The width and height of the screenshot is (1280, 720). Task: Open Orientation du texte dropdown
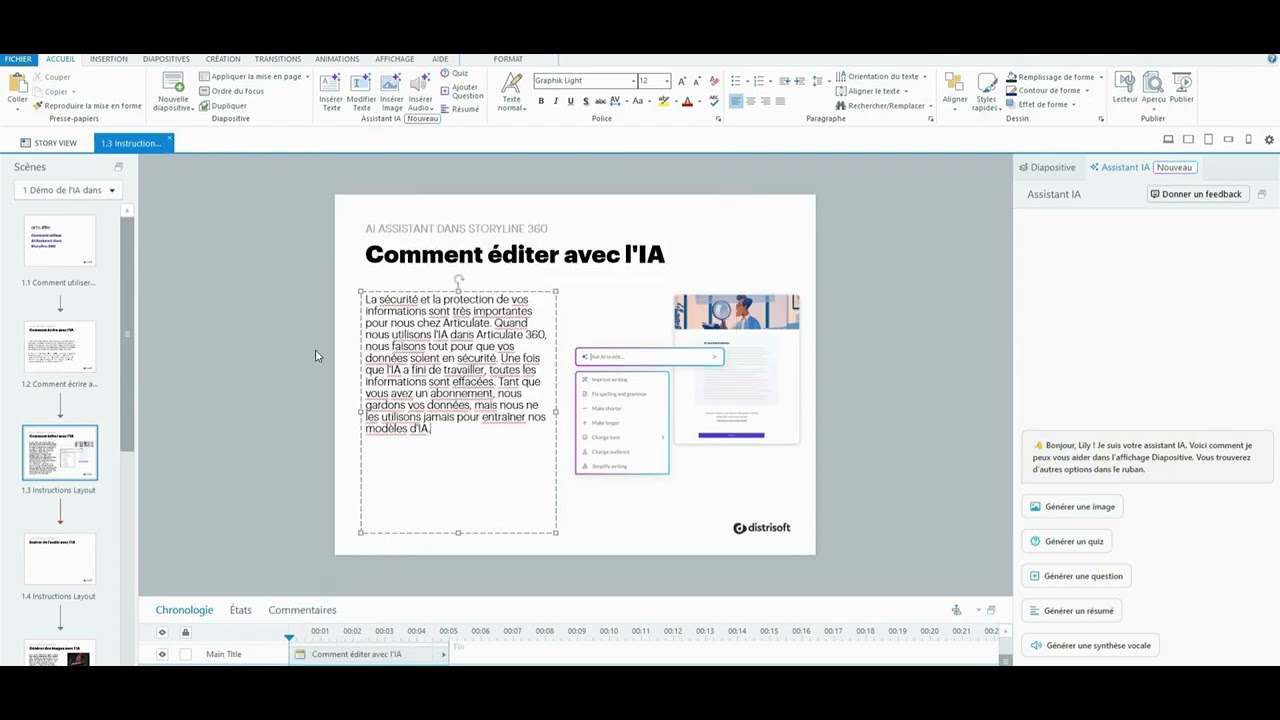point(881,76)
